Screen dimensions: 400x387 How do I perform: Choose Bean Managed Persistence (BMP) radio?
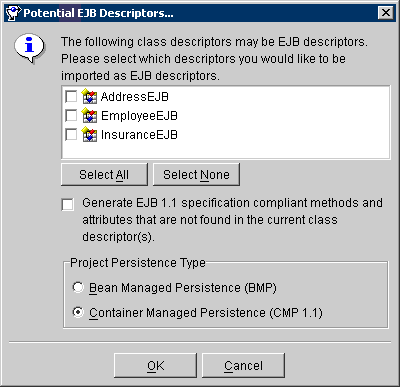click(x=78, y=287)
